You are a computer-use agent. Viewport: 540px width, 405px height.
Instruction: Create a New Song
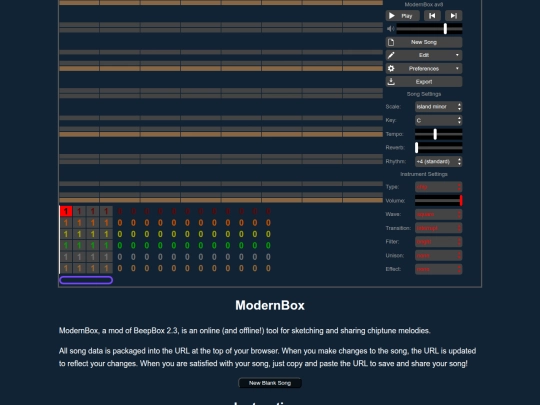424,42
